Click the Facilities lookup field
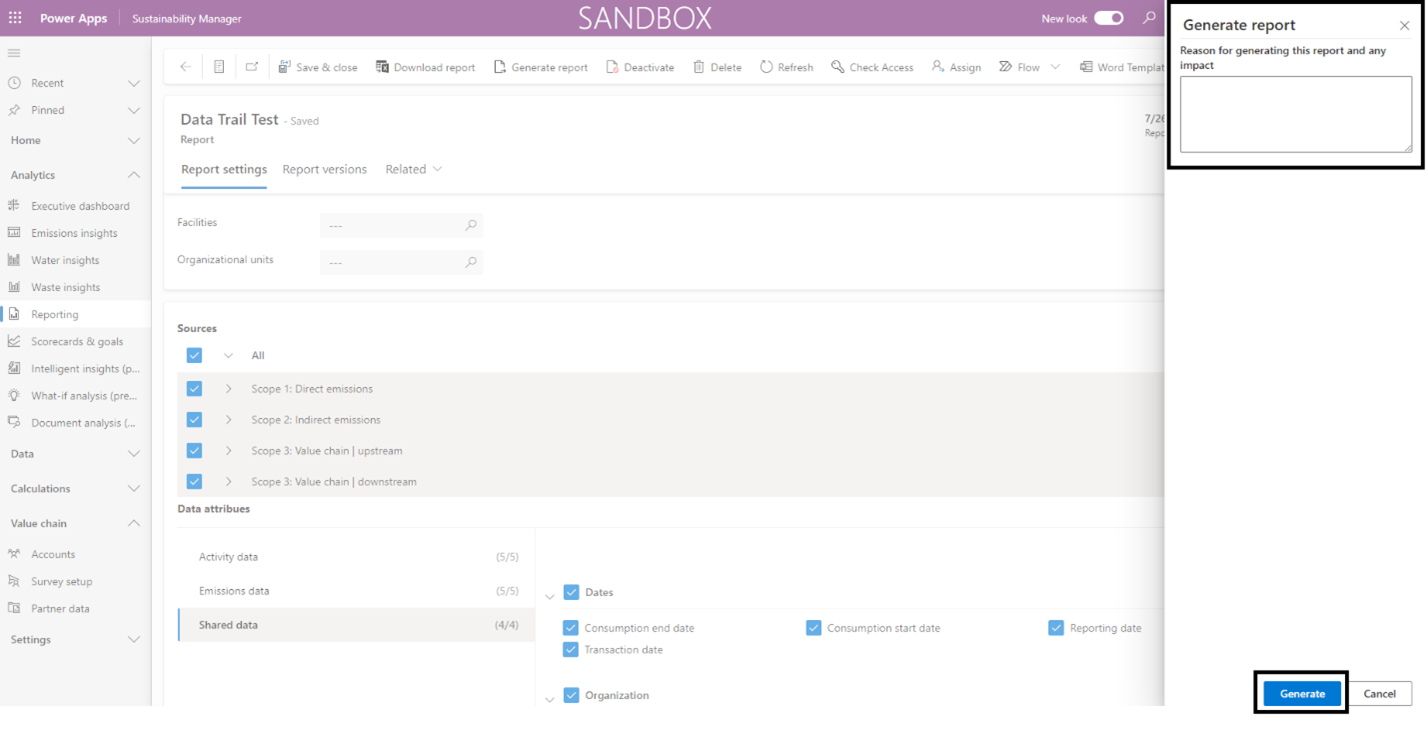The width and height of the screenshot is (1427, 730). 401,225
